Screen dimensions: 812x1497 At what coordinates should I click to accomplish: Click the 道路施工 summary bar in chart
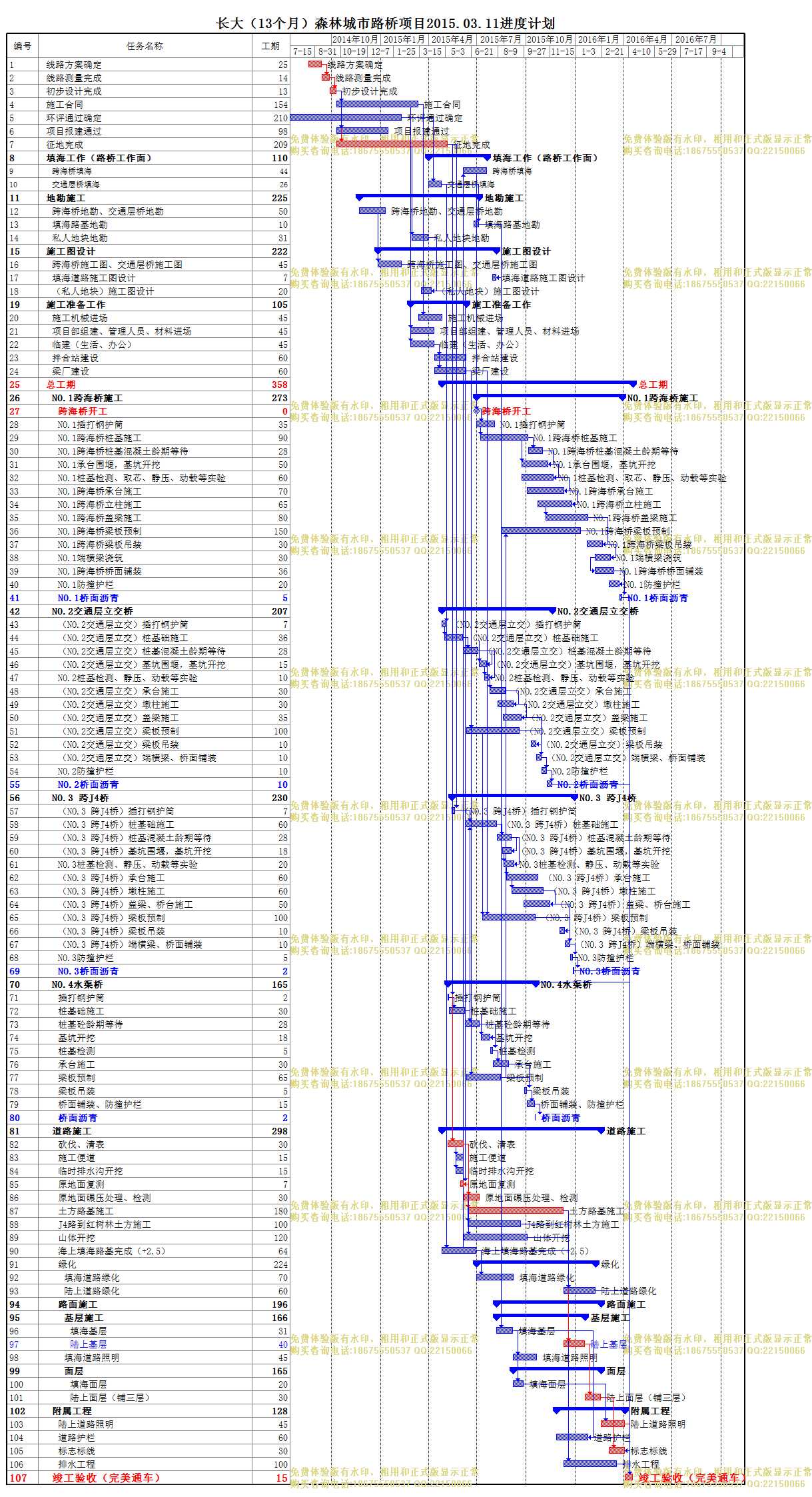[x=522, y=1130]
